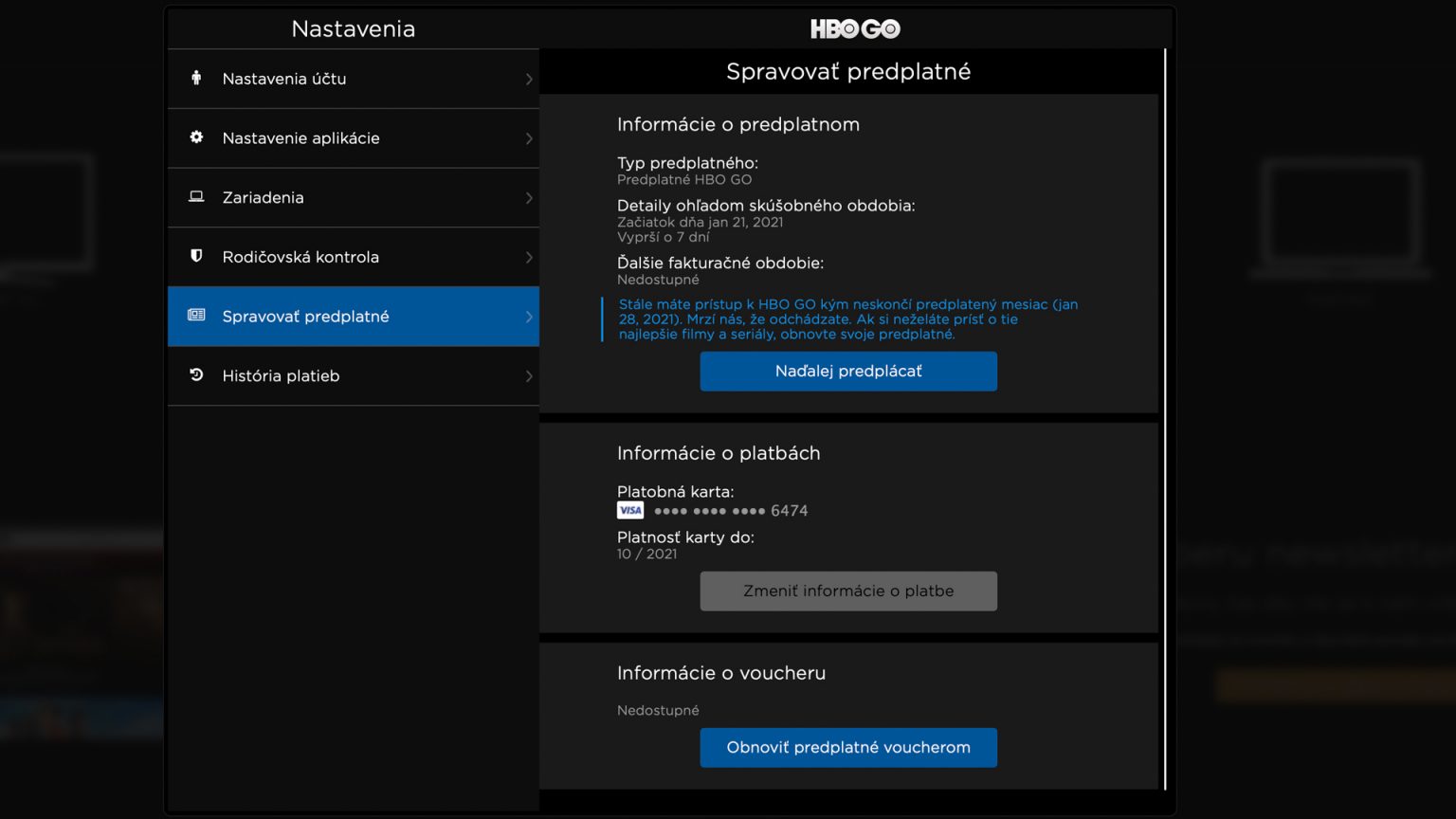Click Informácie o voucheru heading
This screenshot has height=819, width=1456.
point(721,673)
